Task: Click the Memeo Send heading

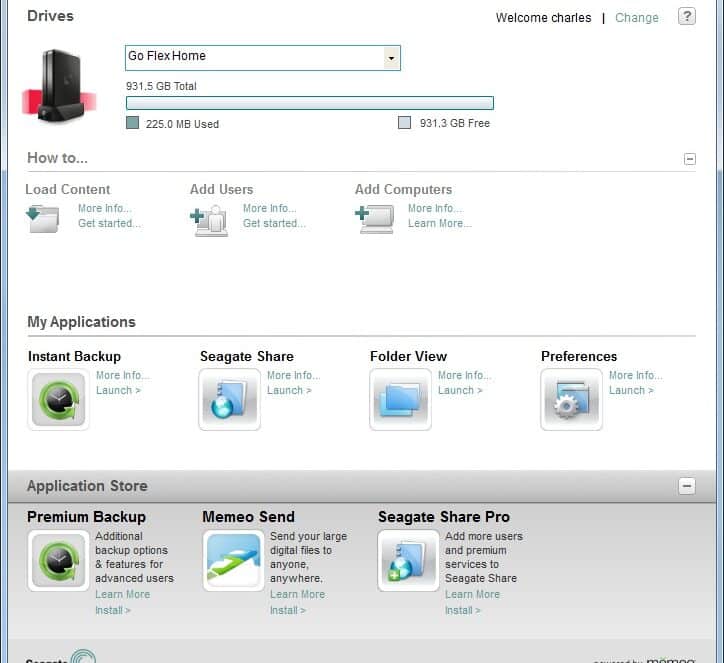Action: click(248, 517)
